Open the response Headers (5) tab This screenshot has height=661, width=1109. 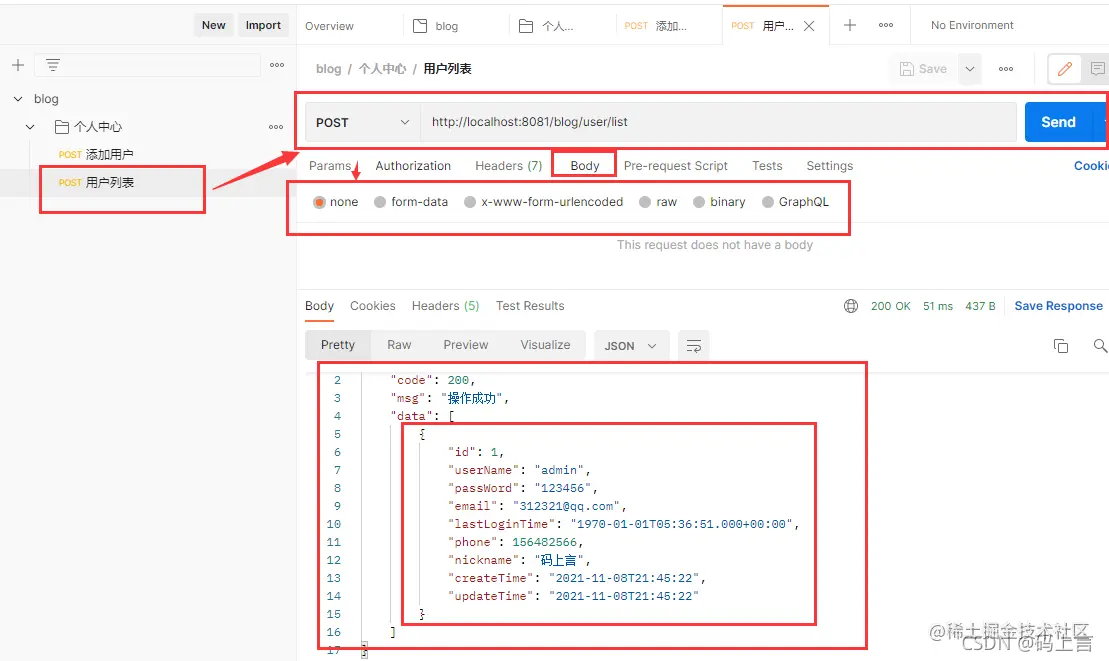pos(446,306)
